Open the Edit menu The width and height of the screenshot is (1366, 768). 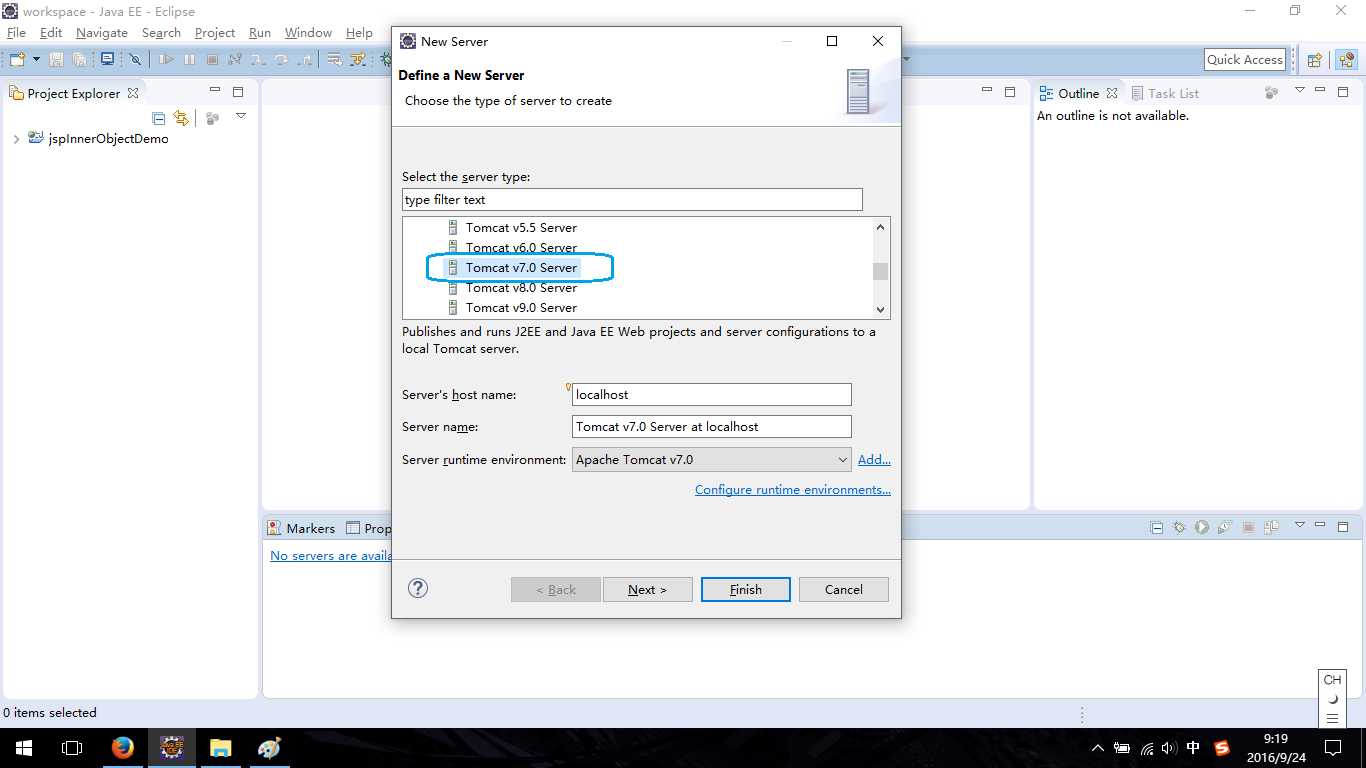click(51, 33)
